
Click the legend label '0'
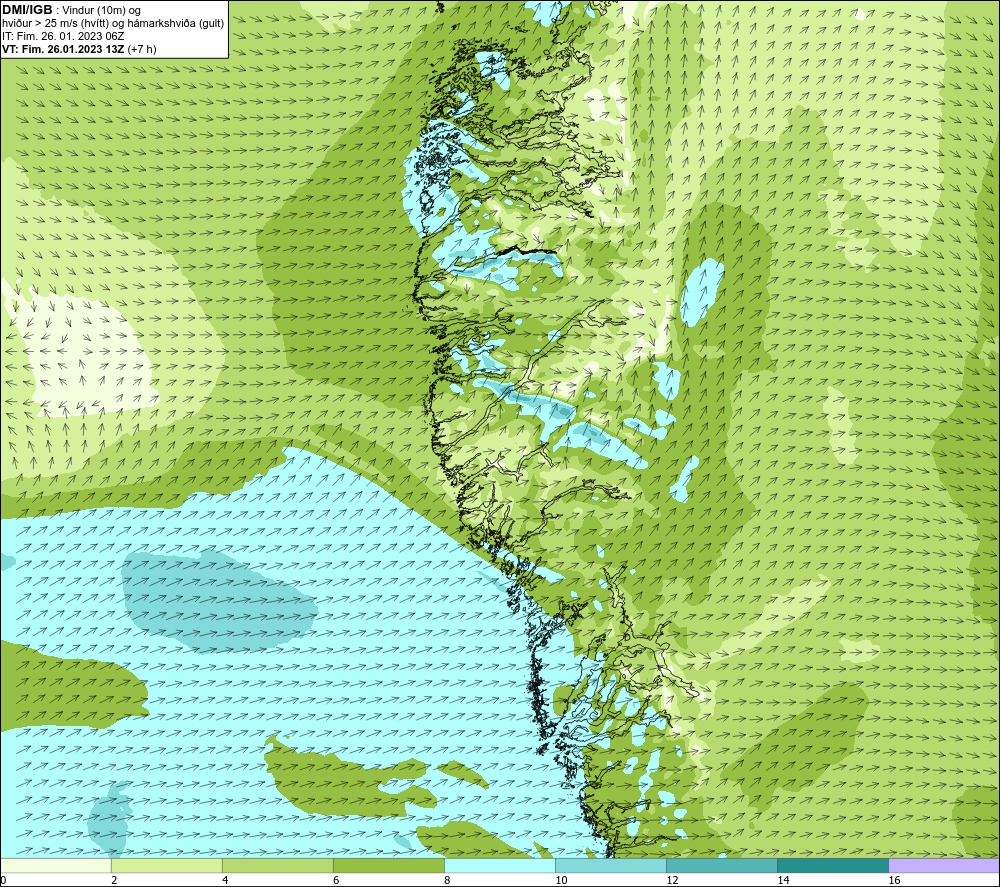3,880
